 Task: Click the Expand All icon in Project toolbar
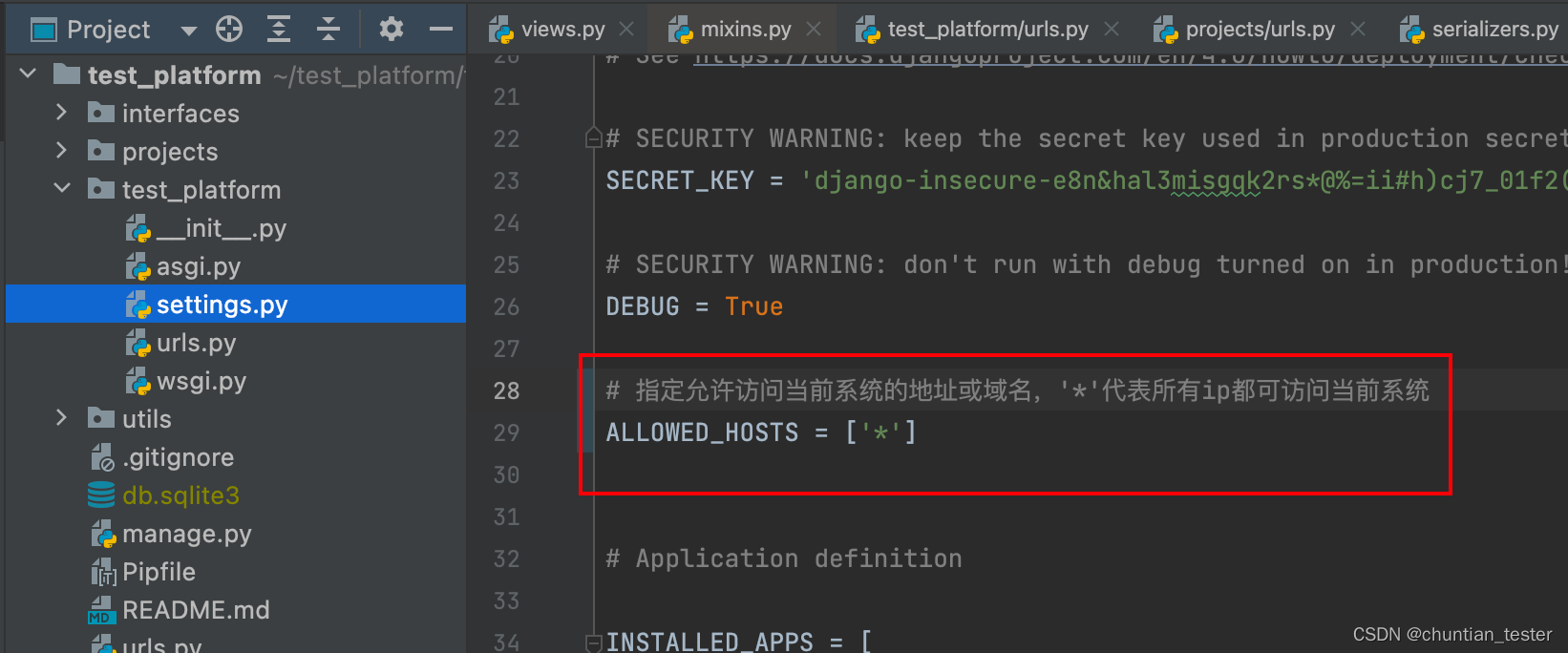coord(279,30)
